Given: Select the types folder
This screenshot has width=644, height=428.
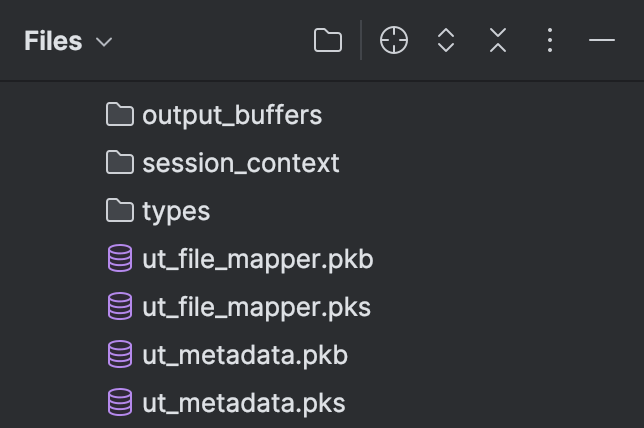Looking at the screenshot, I should pos(176,212).
